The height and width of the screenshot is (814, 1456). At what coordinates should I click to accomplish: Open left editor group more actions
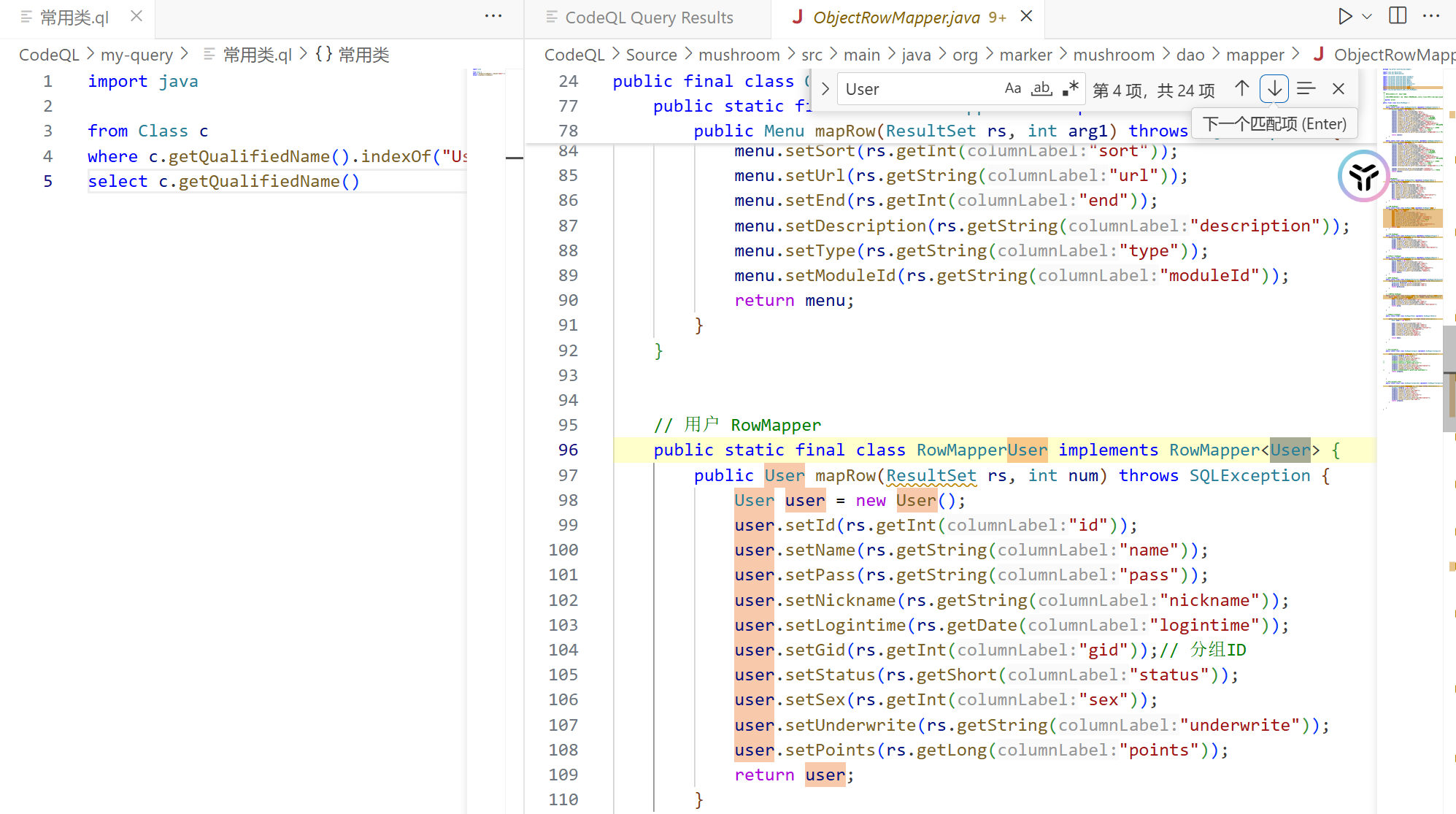click(493, 16)
